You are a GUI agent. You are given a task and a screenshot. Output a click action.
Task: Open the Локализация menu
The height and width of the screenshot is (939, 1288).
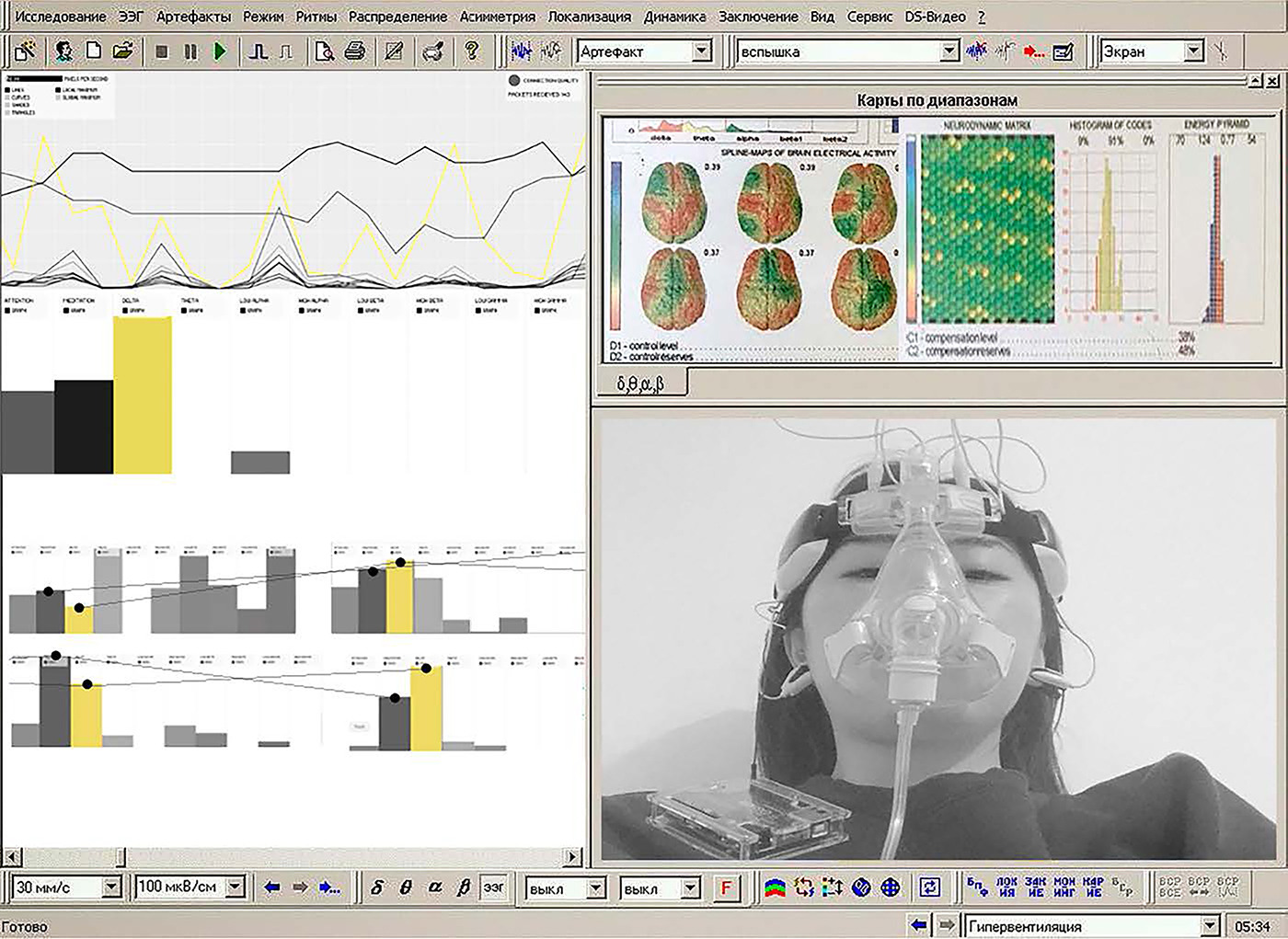click(x=590, y=17)
